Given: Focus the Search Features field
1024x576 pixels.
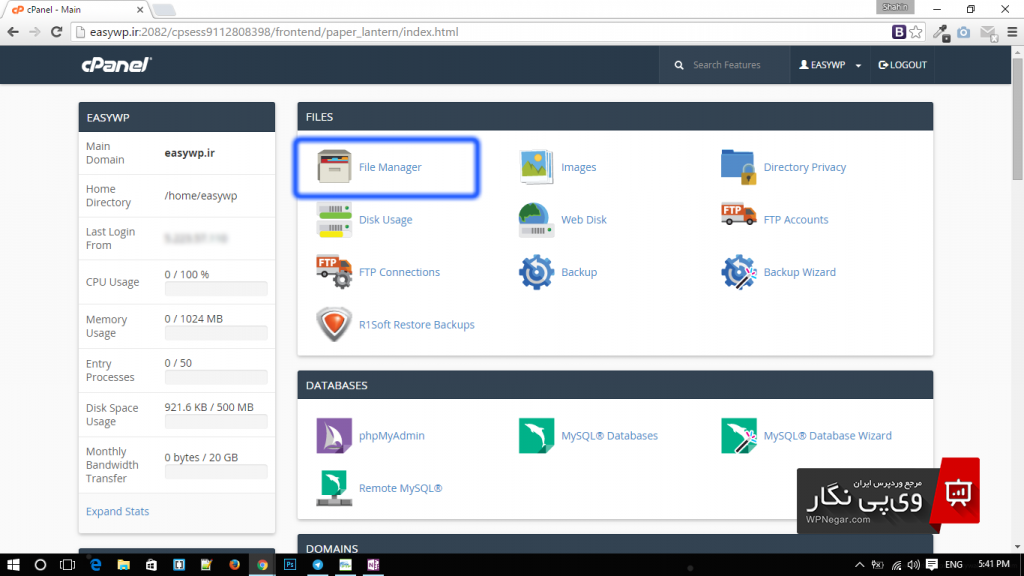Looking at the screenshot, I should 726,65.
